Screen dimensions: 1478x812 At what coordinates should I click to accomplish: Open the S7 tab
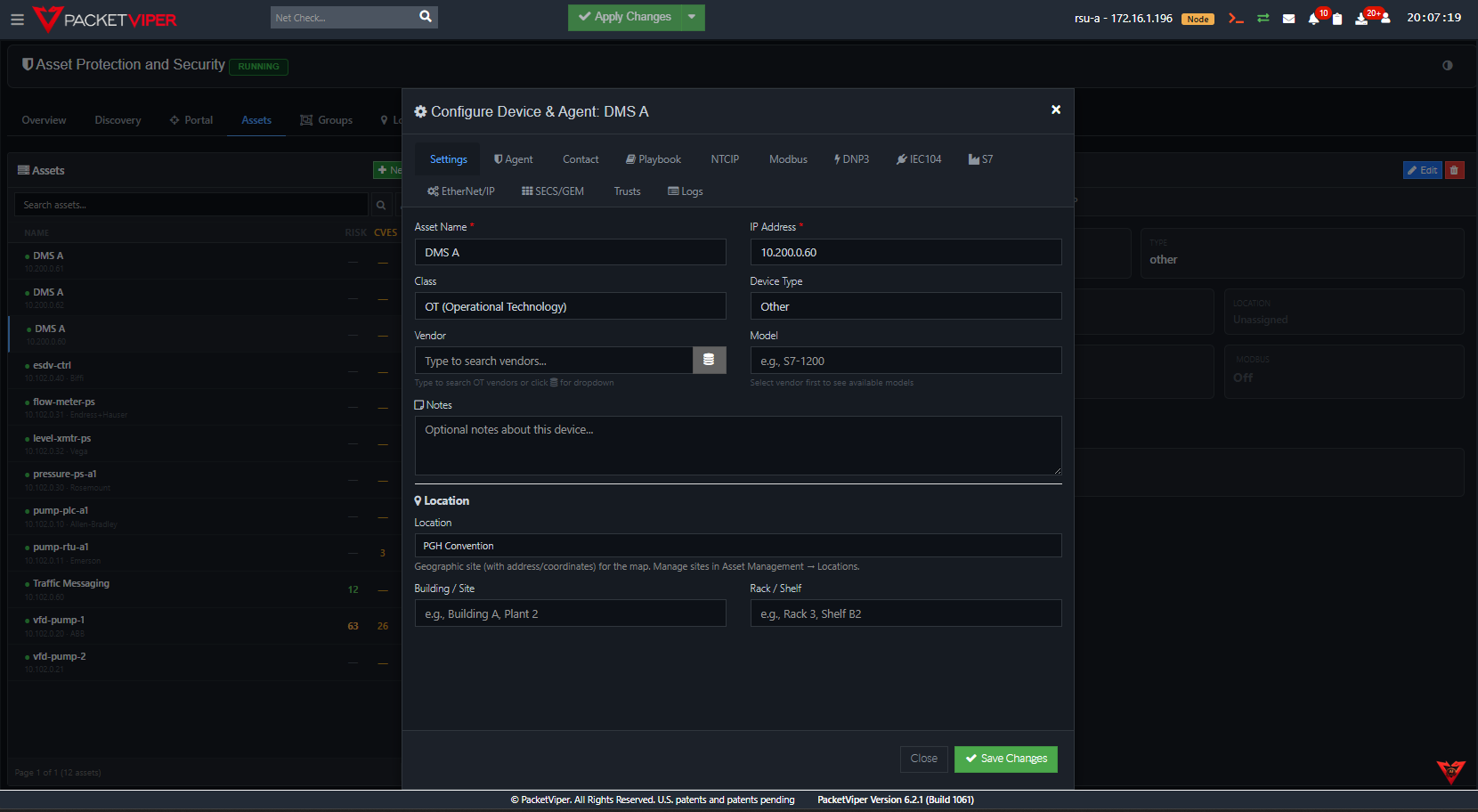pyautogui.click(x=980, y=159)
